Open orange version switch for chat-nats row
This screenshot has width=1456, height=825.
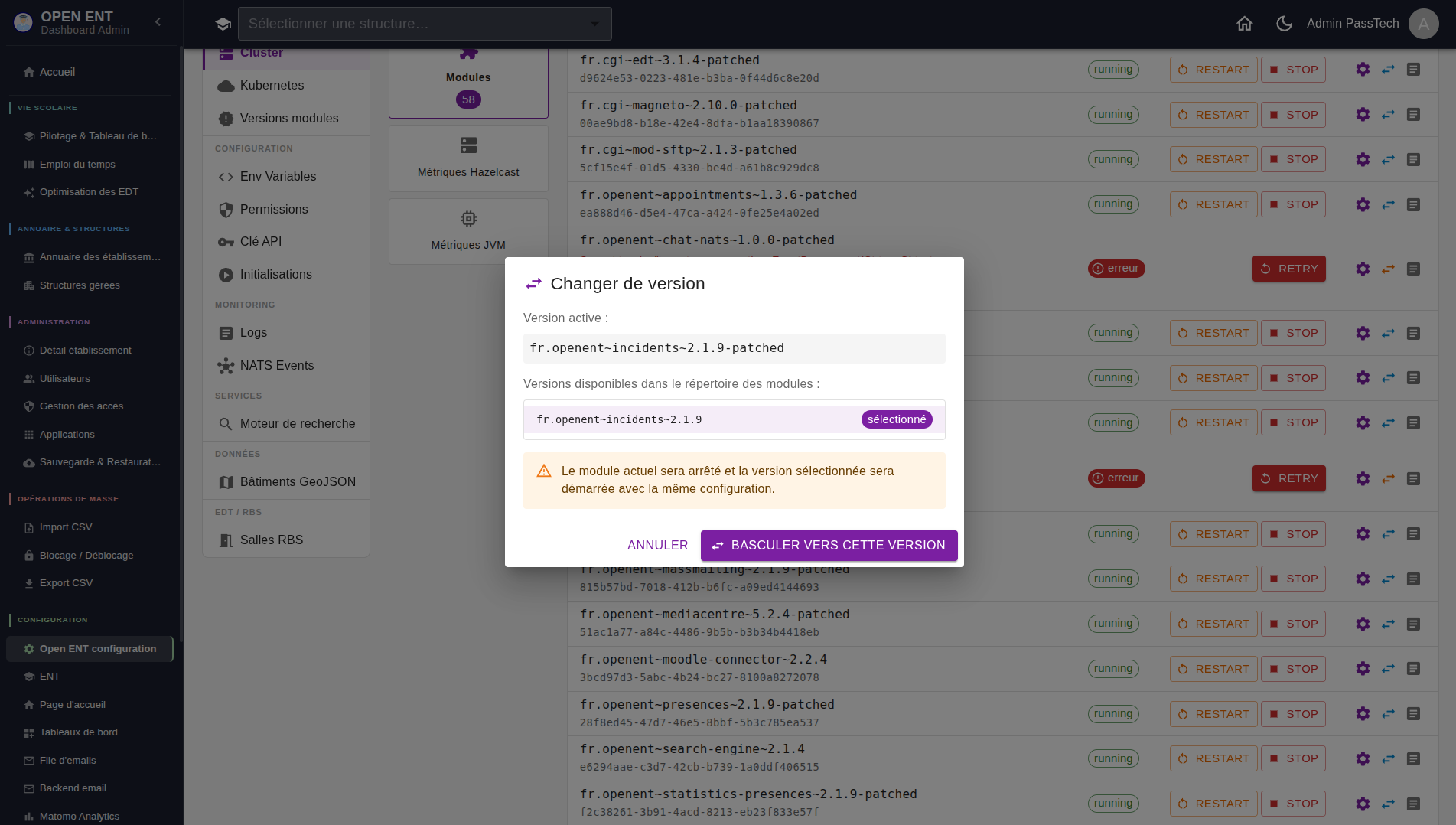click(1388, 269)
